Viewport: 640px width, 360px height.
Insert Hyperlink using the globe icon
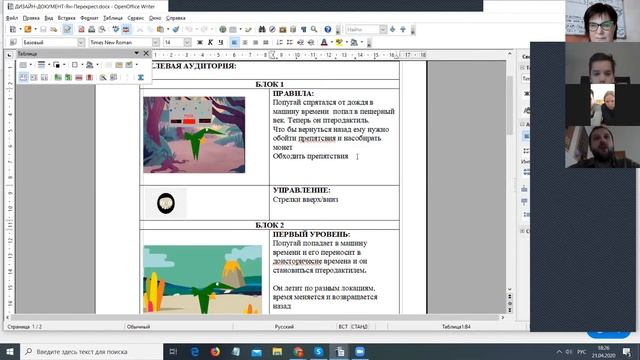coord(222,29)
